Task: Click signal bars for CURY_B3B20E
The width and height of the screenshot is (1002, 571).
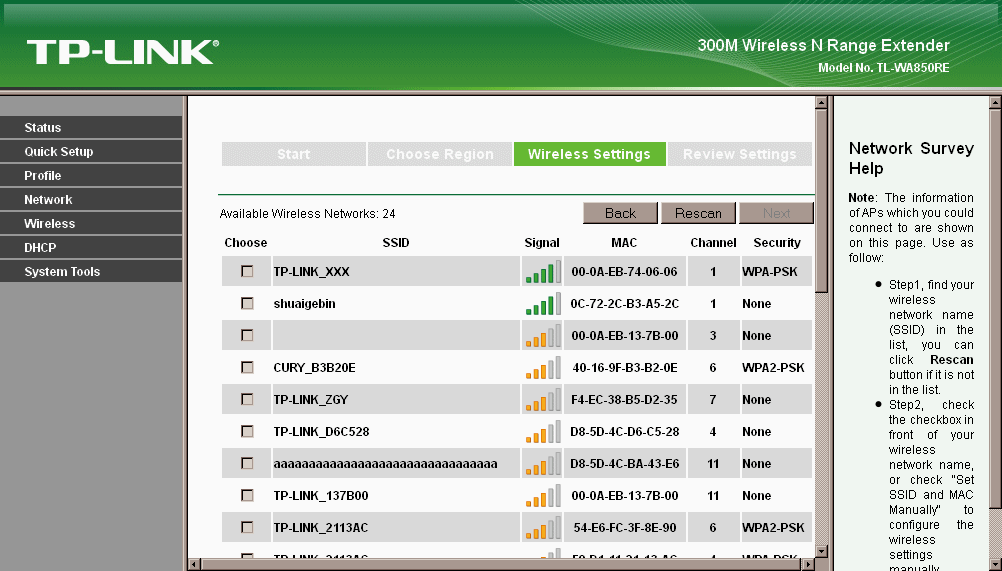Action: pyautogui.click(x=543, y=367)
